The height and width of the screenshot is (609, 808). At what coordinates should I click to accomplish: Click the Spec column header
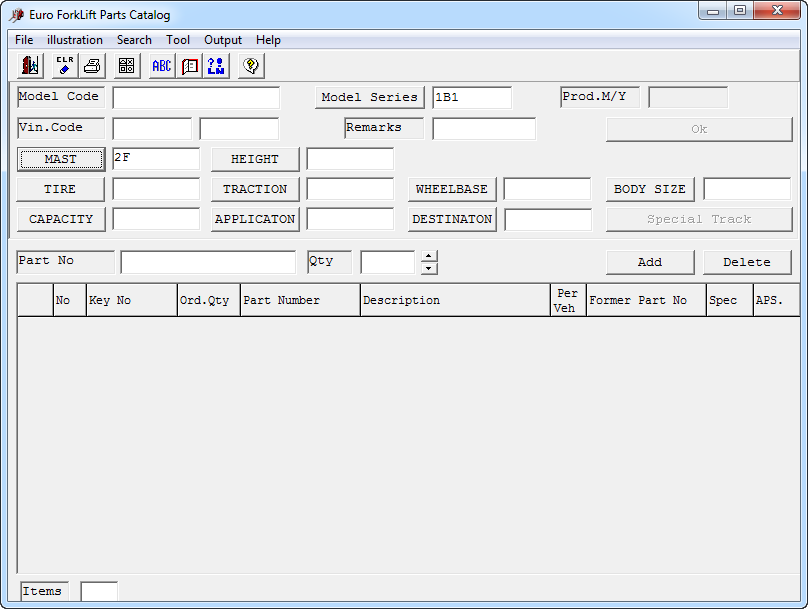730,300
